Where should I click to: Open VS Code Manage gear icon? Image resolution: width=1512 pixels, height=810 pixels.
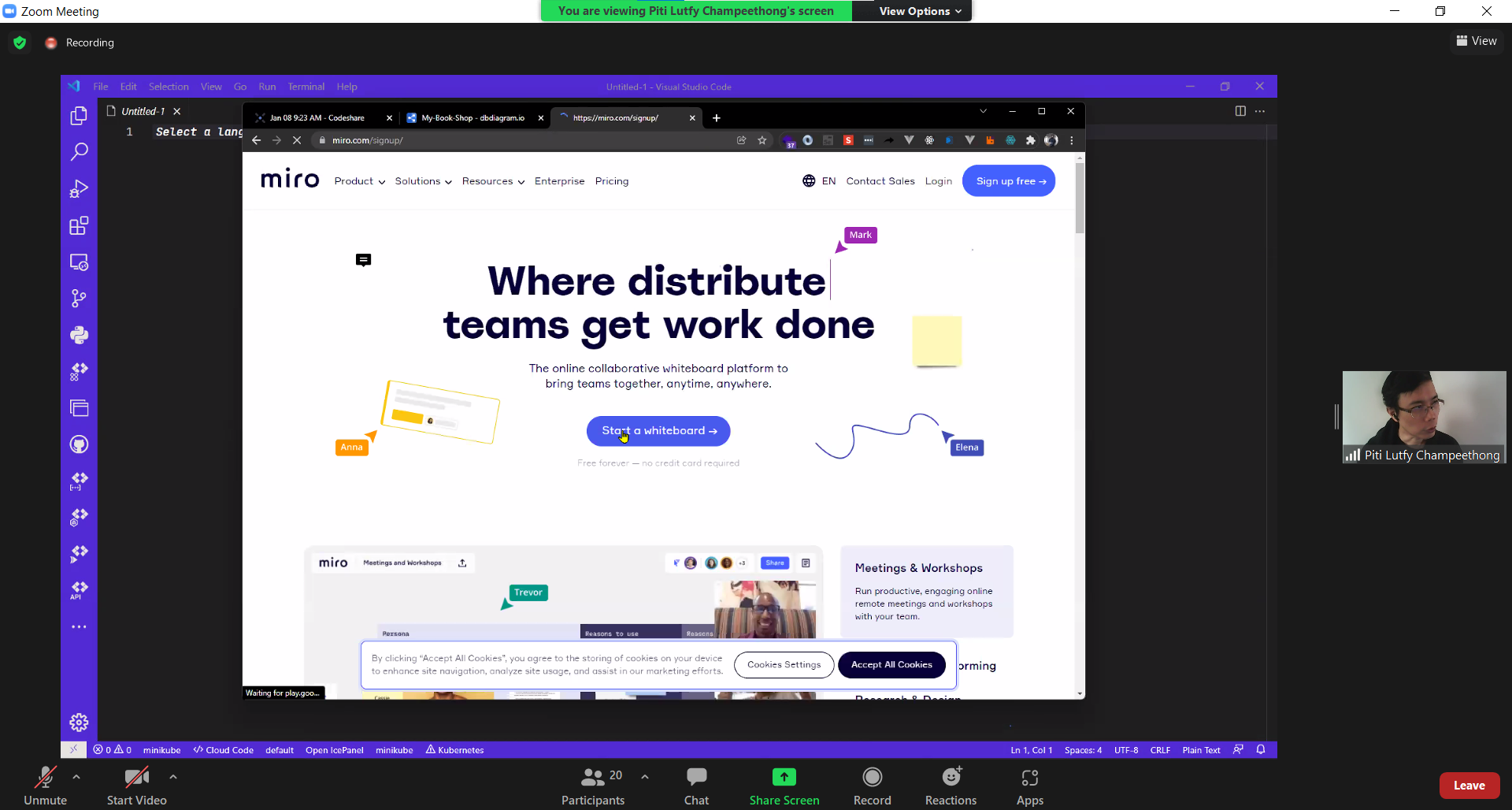(79, 723)
